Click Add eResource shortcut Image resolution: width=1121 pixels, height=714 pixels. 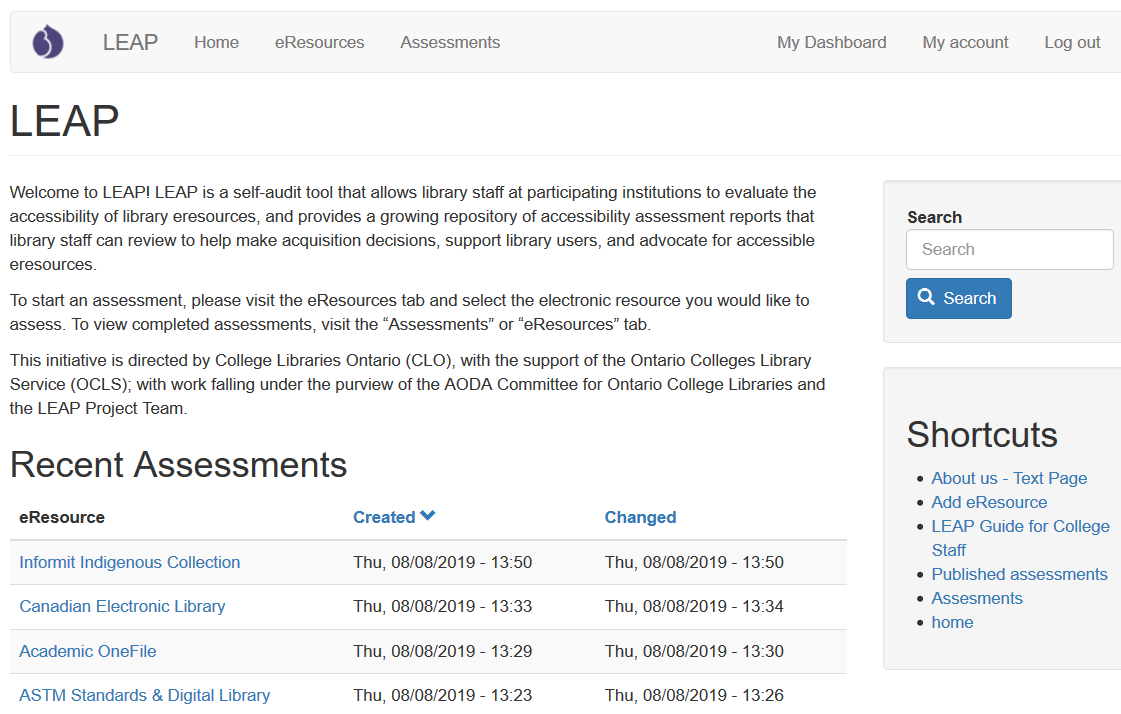(989, 502)
